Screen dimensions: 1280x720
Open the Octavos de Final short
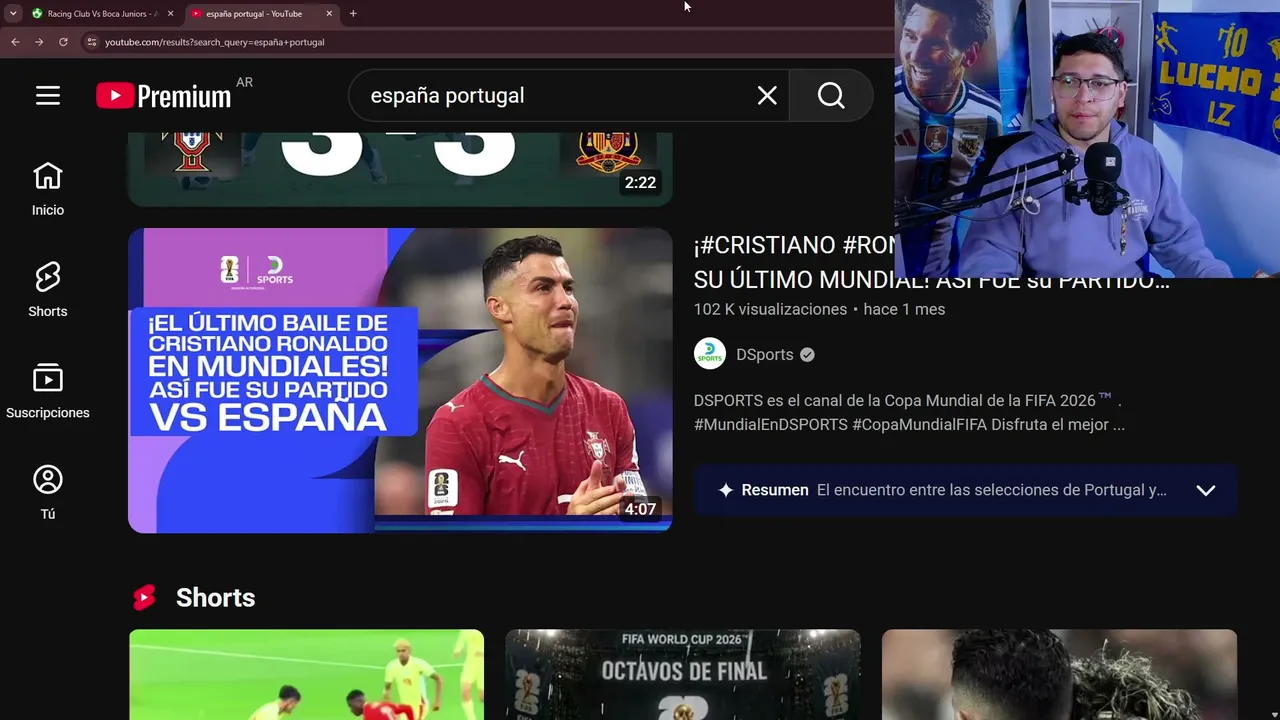683,675
